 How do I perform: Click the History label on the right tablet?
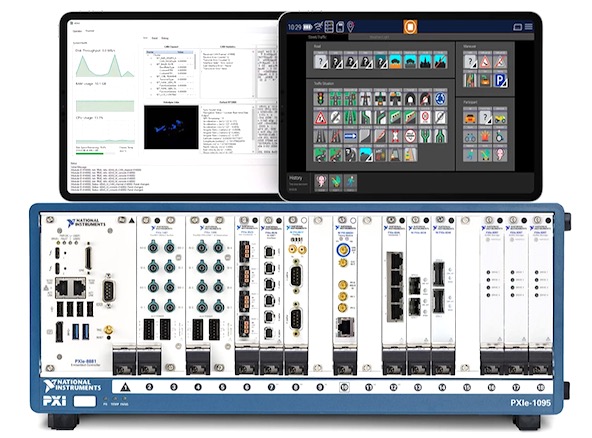[x=296, y=177]
